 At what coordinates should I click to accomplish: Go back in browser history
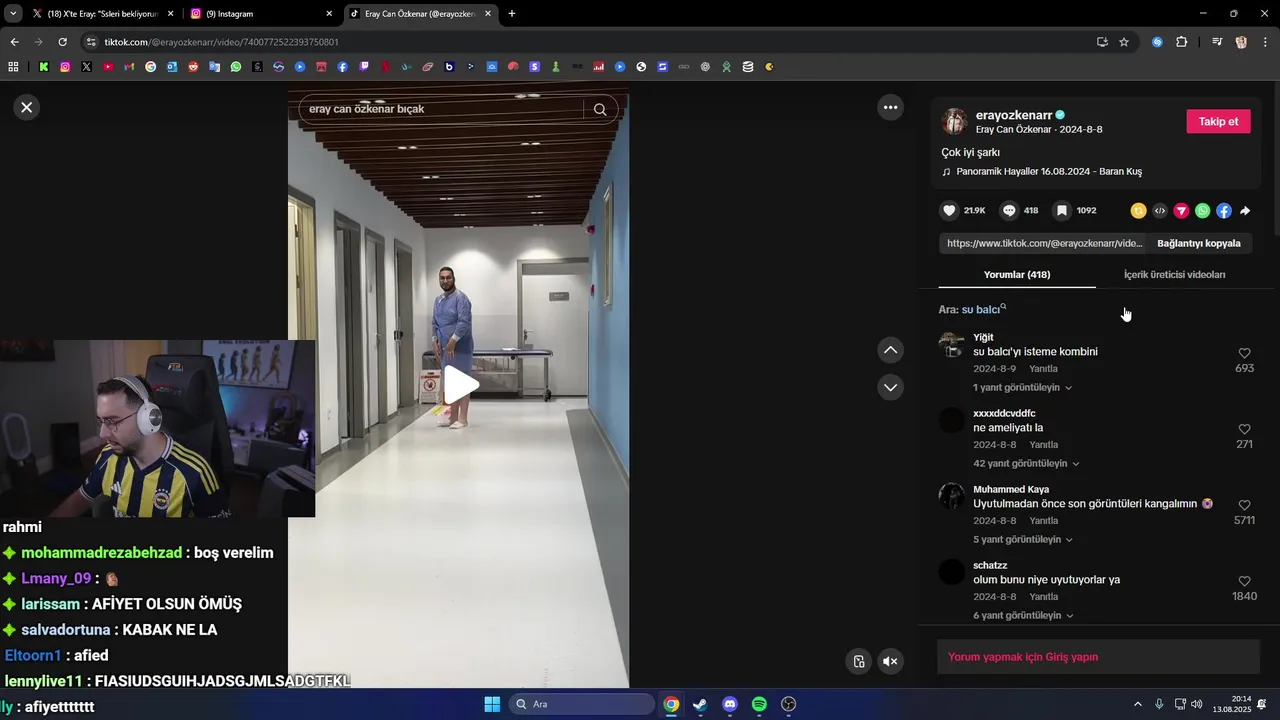14,42
